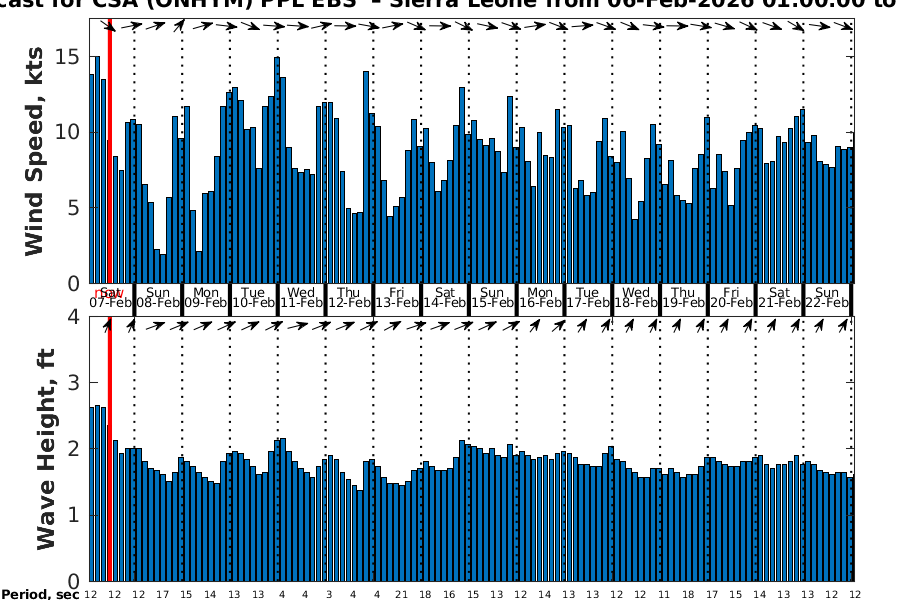Select the Sun 22-Feb date label
Image resolution: width=900 pixels, height=600 pixels.
tap(827, 297)
